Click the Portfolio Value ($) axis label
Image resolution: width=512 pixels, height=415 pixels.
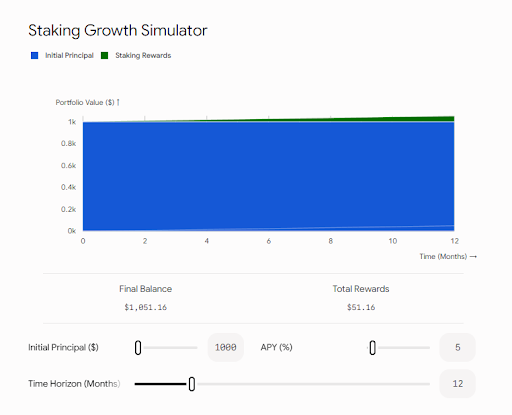coord(87,102)
